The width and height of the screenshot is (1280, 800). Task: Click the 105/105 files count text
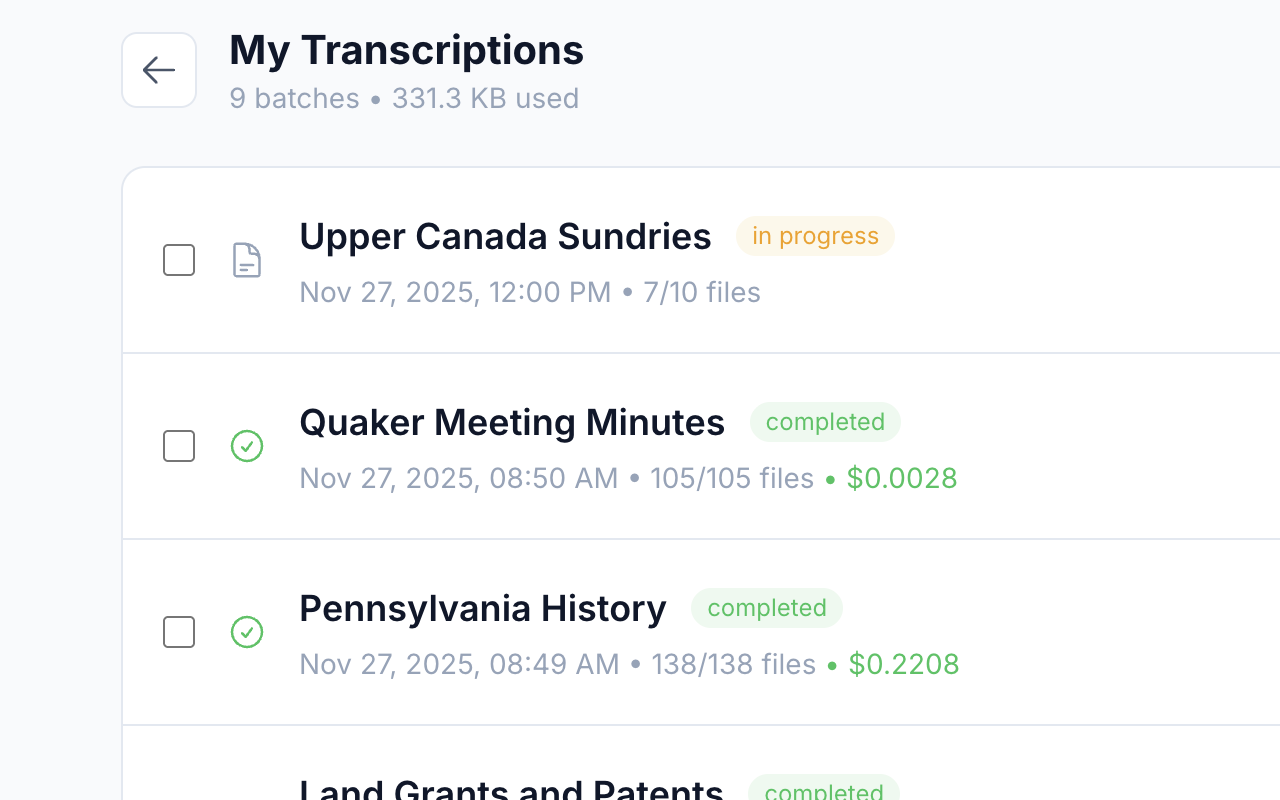[732, 478]
